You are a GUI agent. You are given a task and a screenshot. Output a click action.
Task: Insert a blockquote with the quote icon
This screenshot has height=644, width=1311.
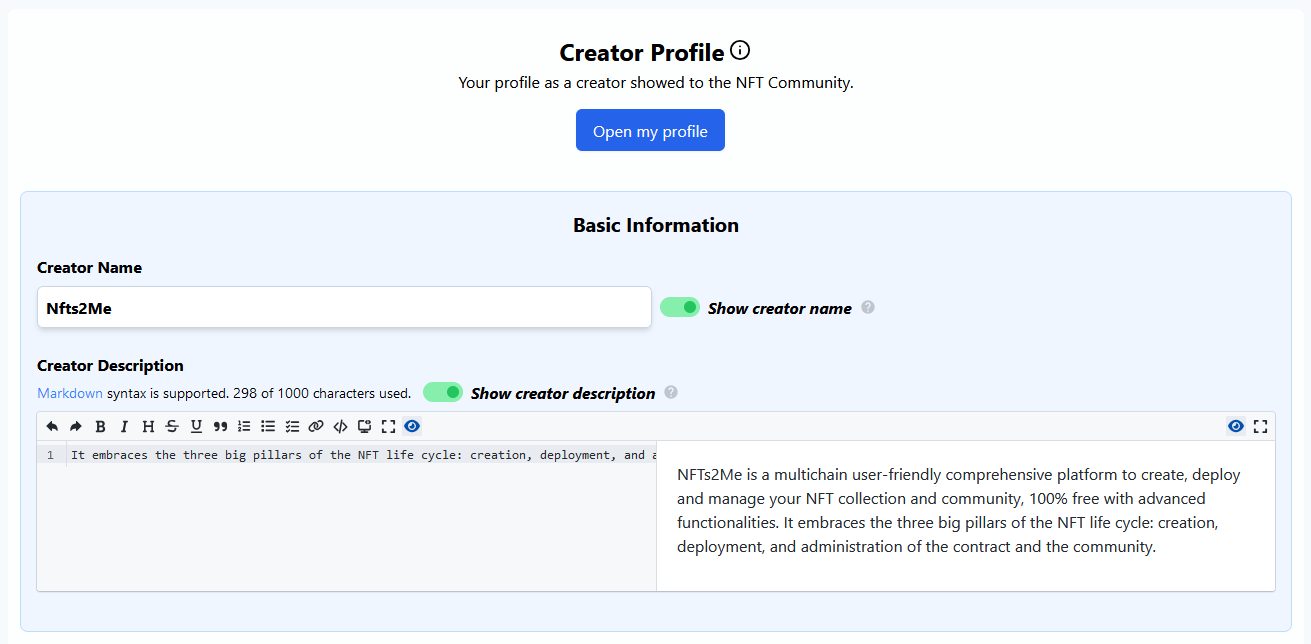coord(220,427)
